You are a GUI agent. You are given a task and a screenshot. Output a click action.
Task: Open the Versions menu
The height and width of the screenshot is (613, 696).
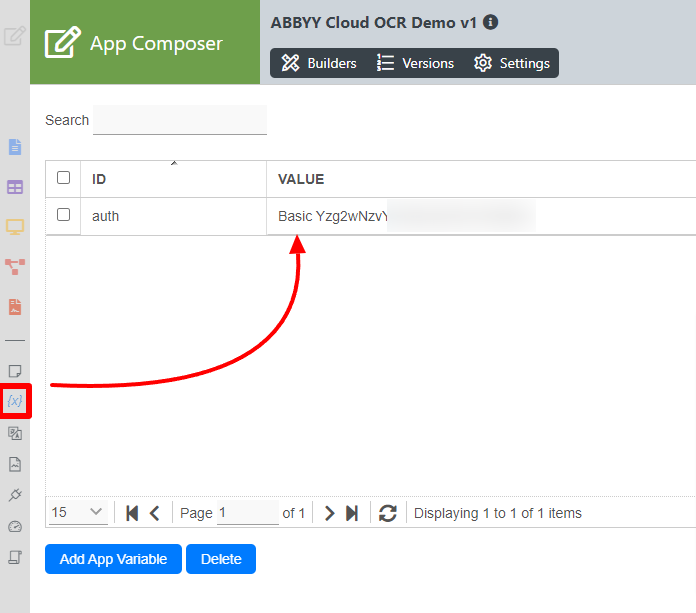(x=415, y=63)
